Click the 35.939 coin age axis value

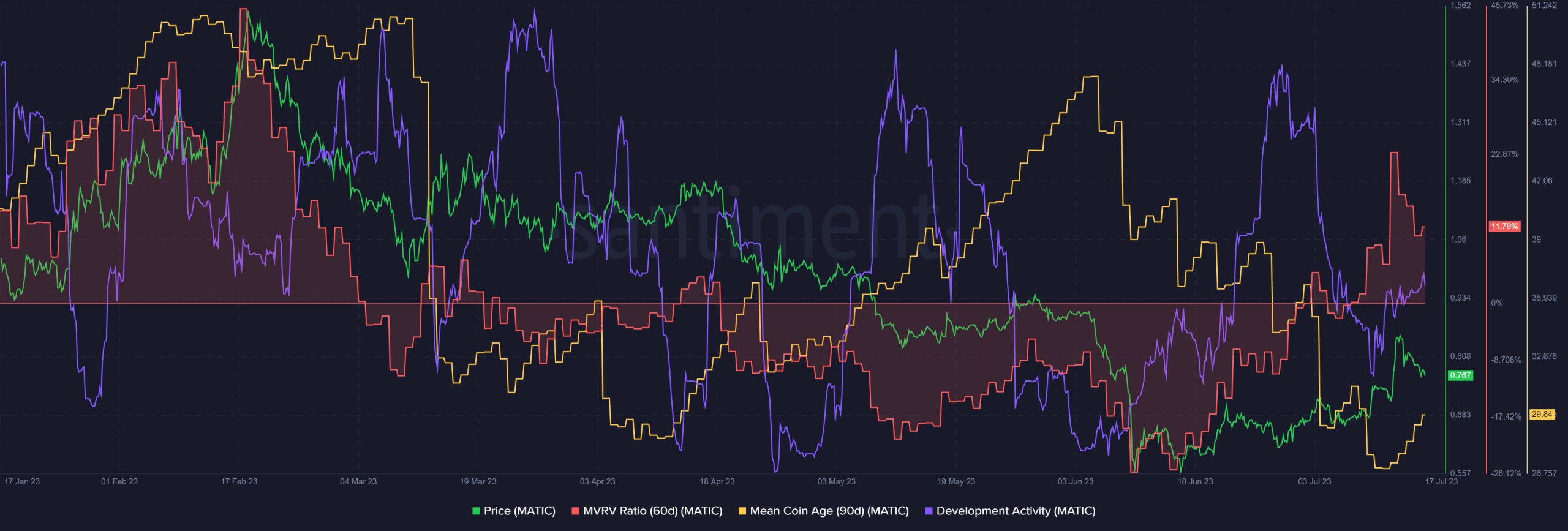click(x=1544, y=298)
